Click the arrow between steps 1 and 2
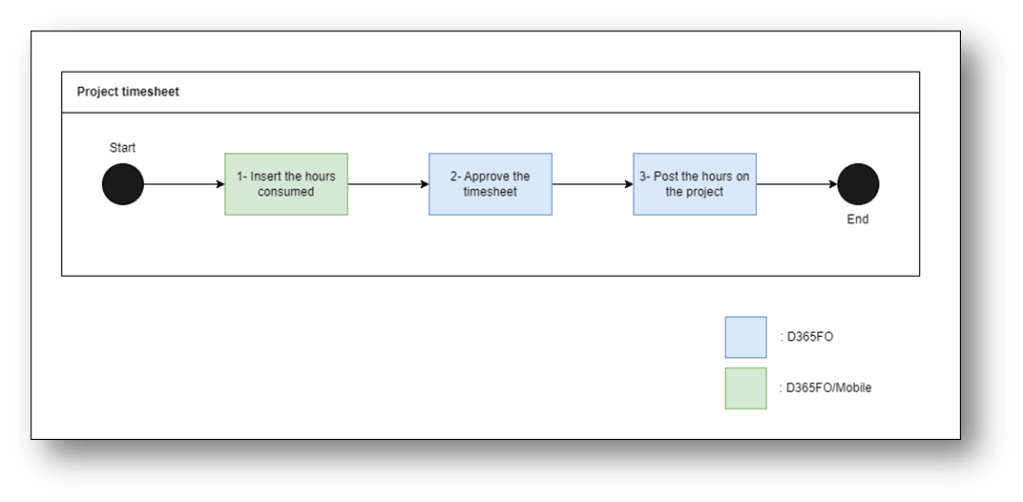 point(388,185)
